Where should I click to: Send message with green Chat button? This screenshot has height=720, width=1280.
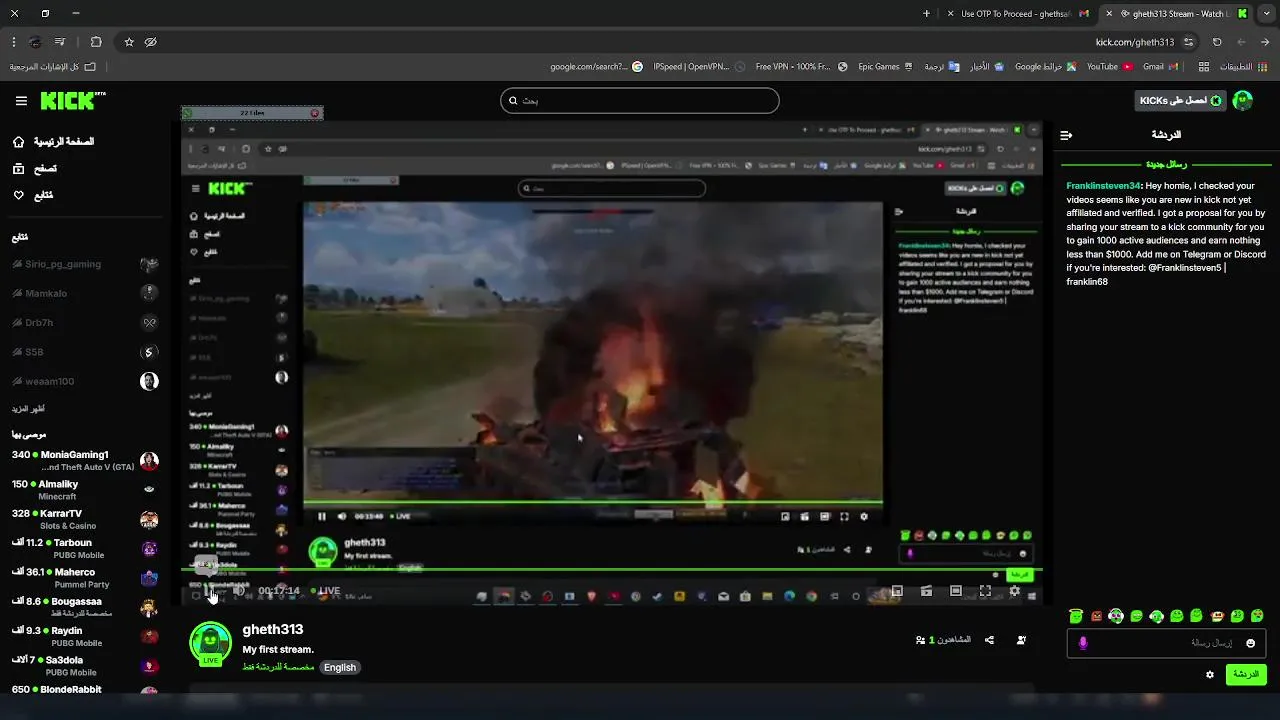pyautogui.click(x=1246, y=674)
